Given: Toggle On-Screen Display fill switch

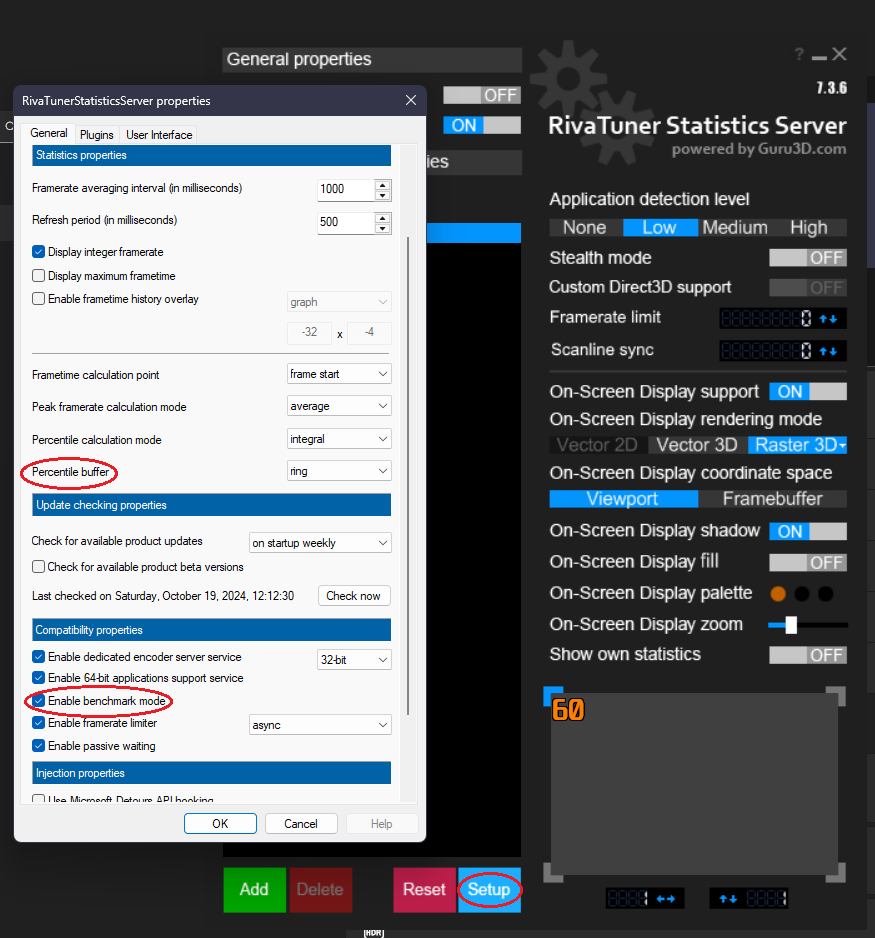Looking at the screenshot, I should point(808,562).
